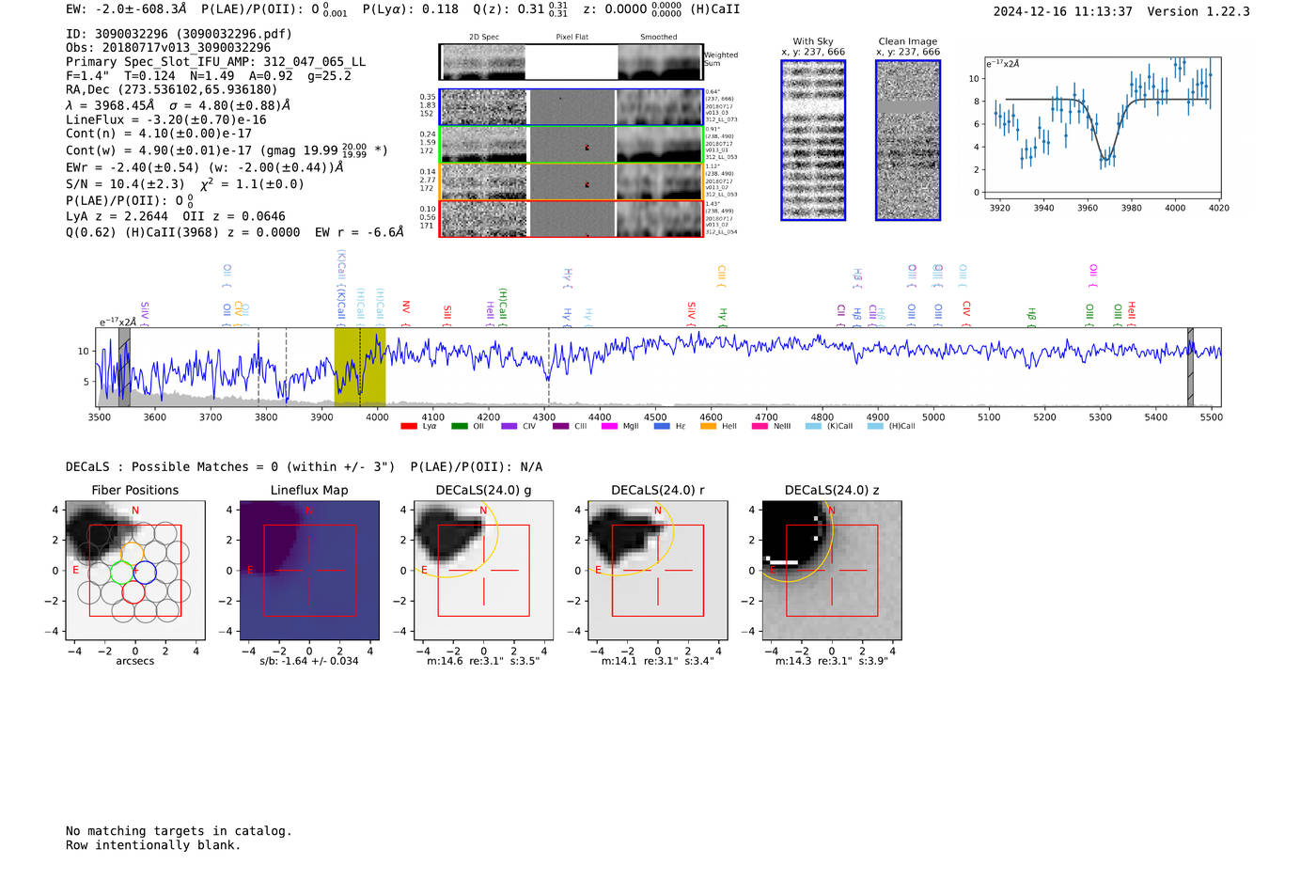Click the green OII legend swatch
1316x896 pixels.
point(459,426)
